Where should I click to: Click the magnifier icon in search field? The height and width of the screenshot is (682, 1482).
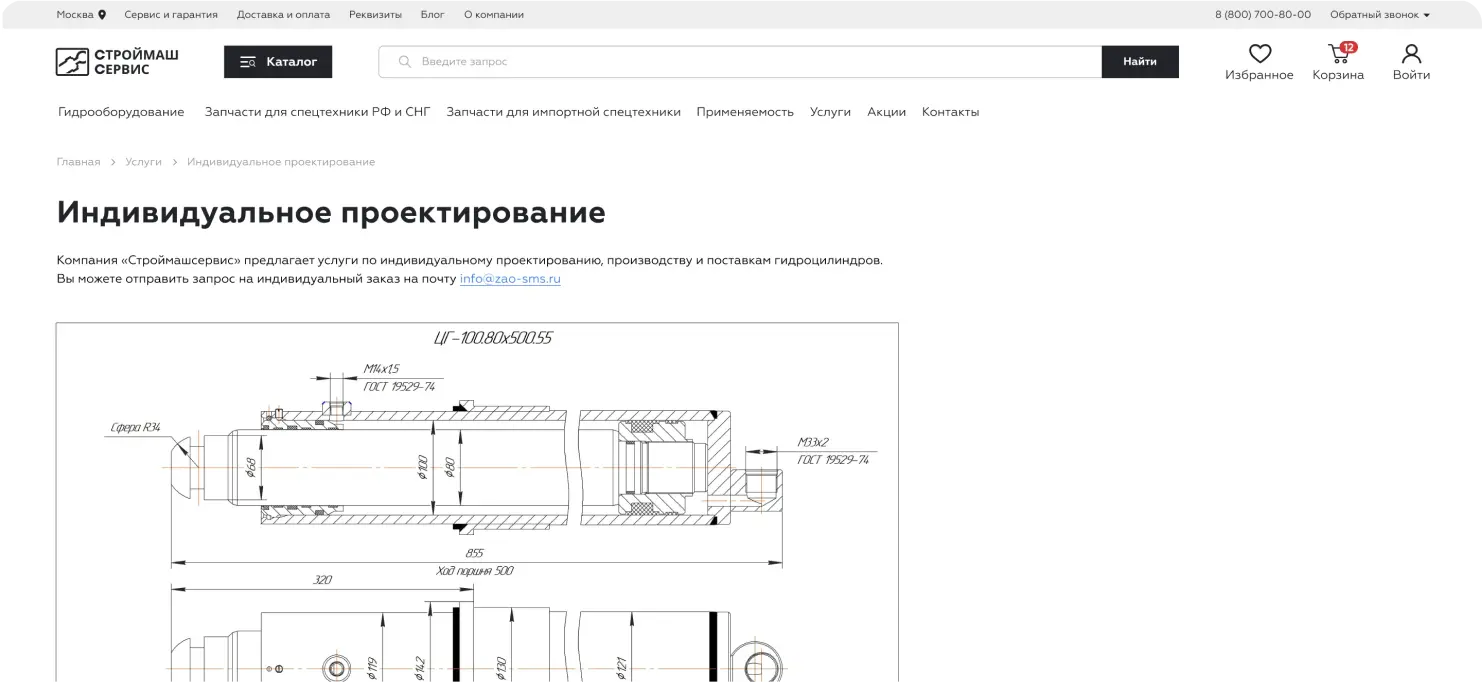tap(405, 62)
